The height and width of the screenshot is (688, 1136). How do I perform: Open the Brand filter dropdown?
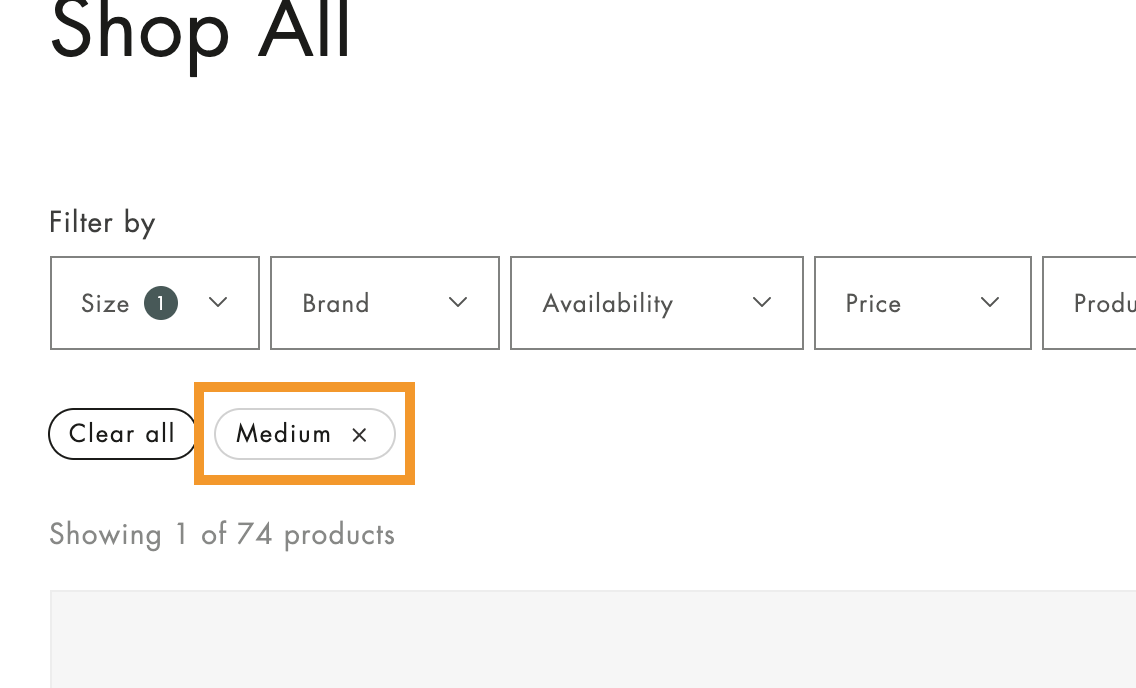click(385, 303)
